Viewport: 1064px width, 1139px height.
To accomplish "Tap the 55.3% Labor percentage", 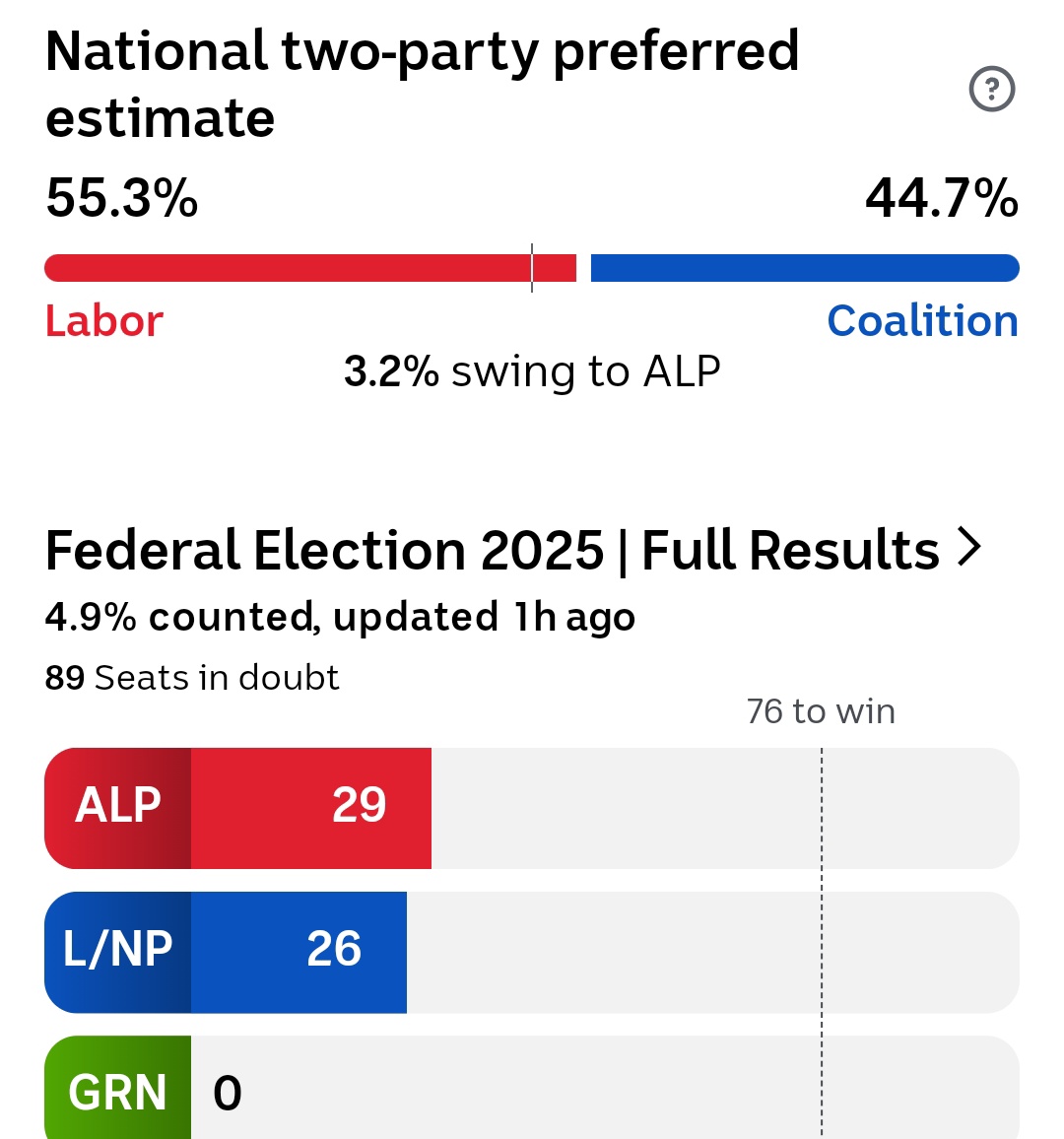I will click(121, 198).
